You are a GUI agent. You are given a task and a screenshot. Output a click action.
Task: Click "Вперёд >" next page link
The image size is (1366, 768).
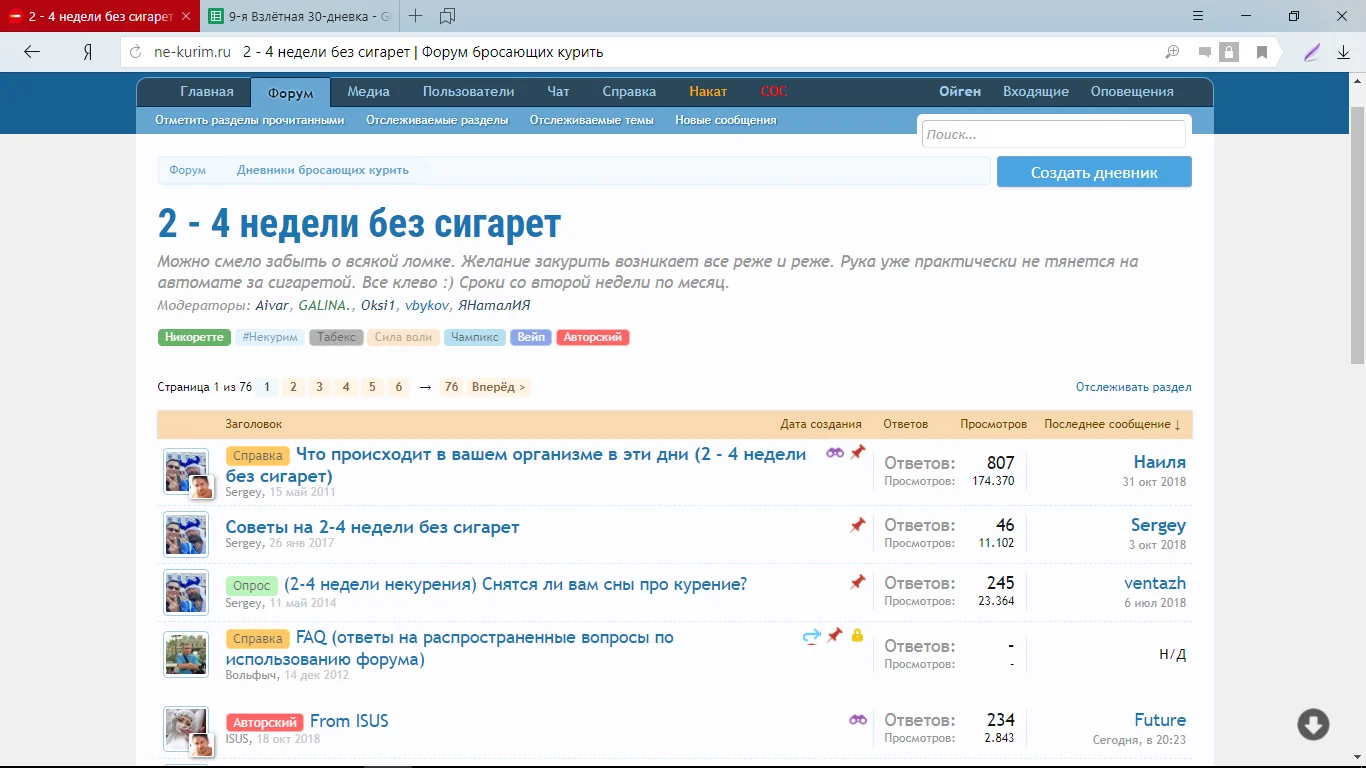498,387
